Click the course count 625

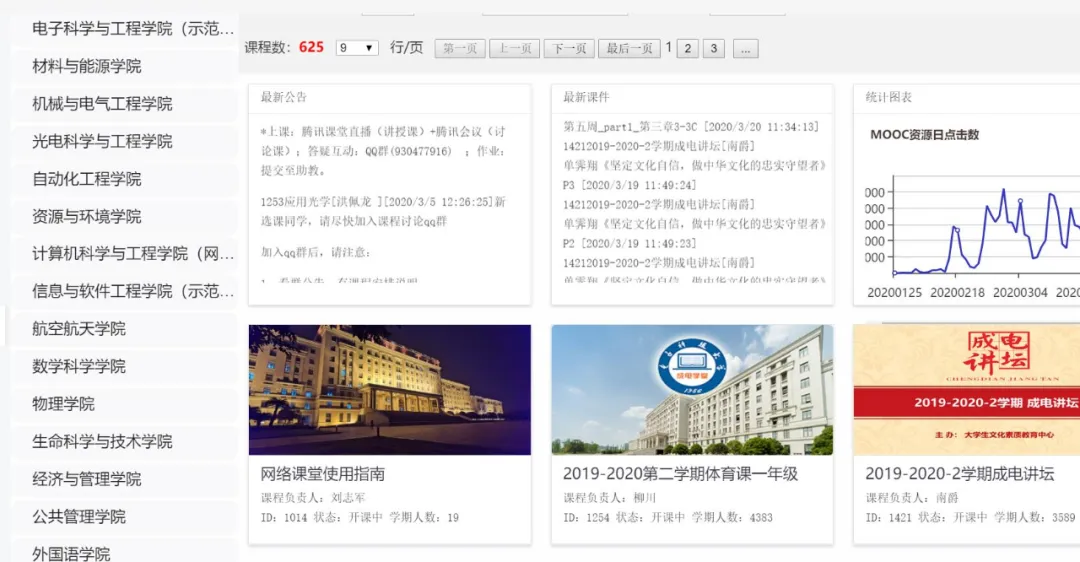click(x=311, y=48)
